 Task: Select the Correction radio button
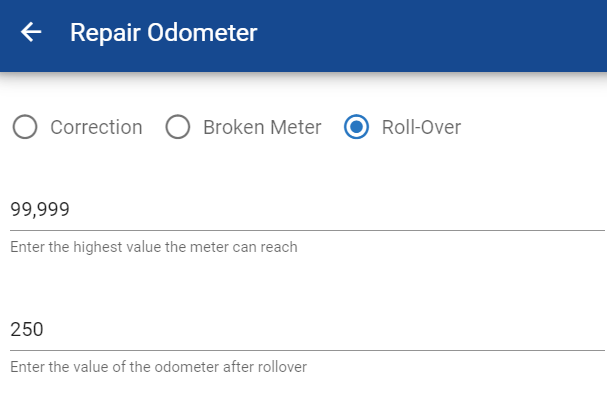coord(25,127)
